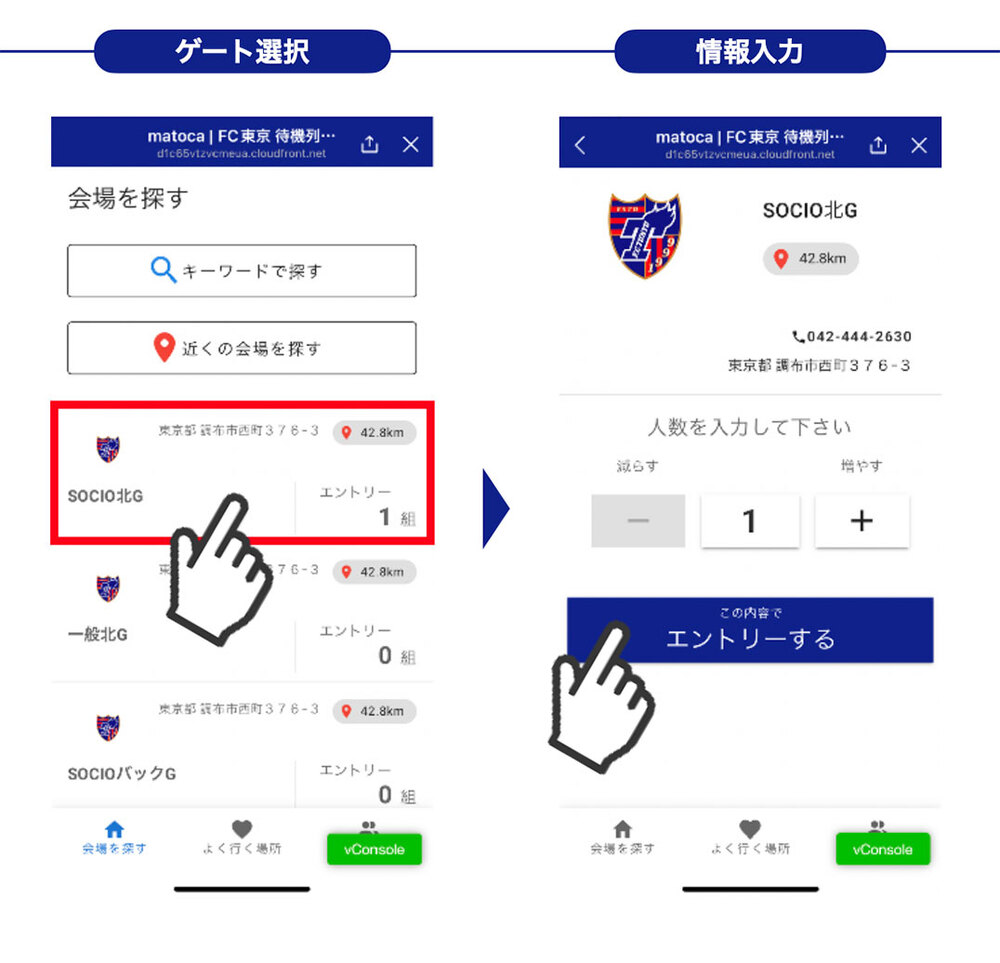Select the SOCIO北G gate entry
The image size is (1000, 963).
[242, 473]
